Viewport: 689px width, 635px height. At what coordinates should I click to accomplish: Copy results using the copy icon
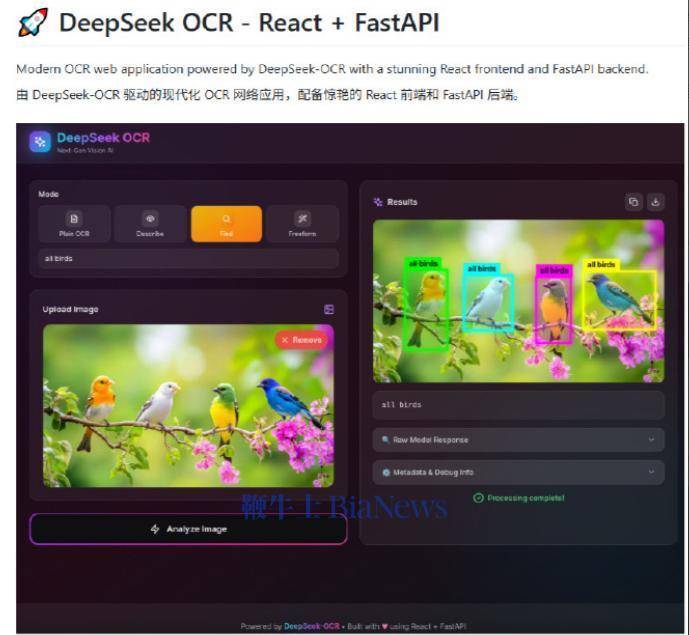[633, 202]
